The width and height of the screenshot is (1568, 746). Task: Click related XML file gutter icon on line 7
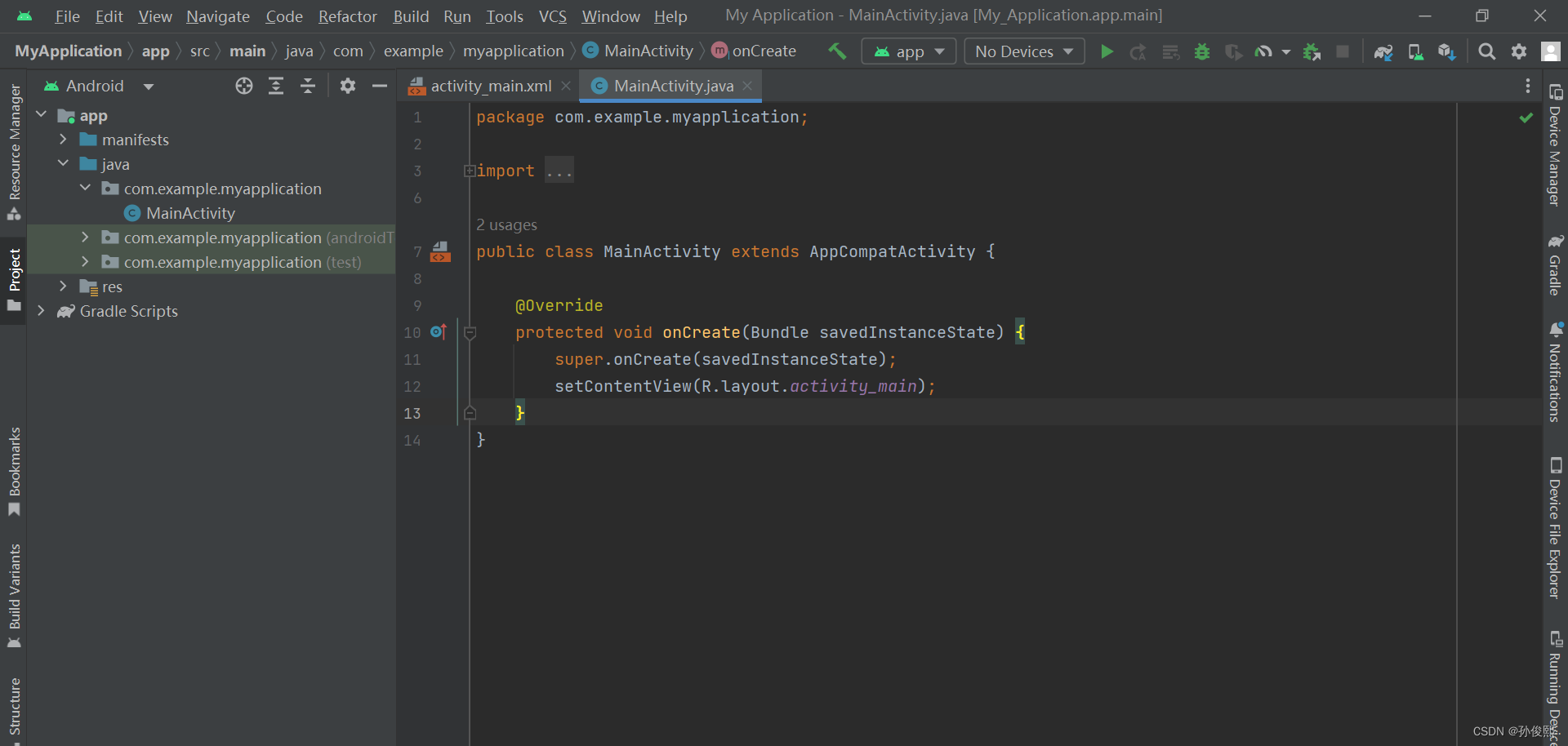click(x=441, y=251)
